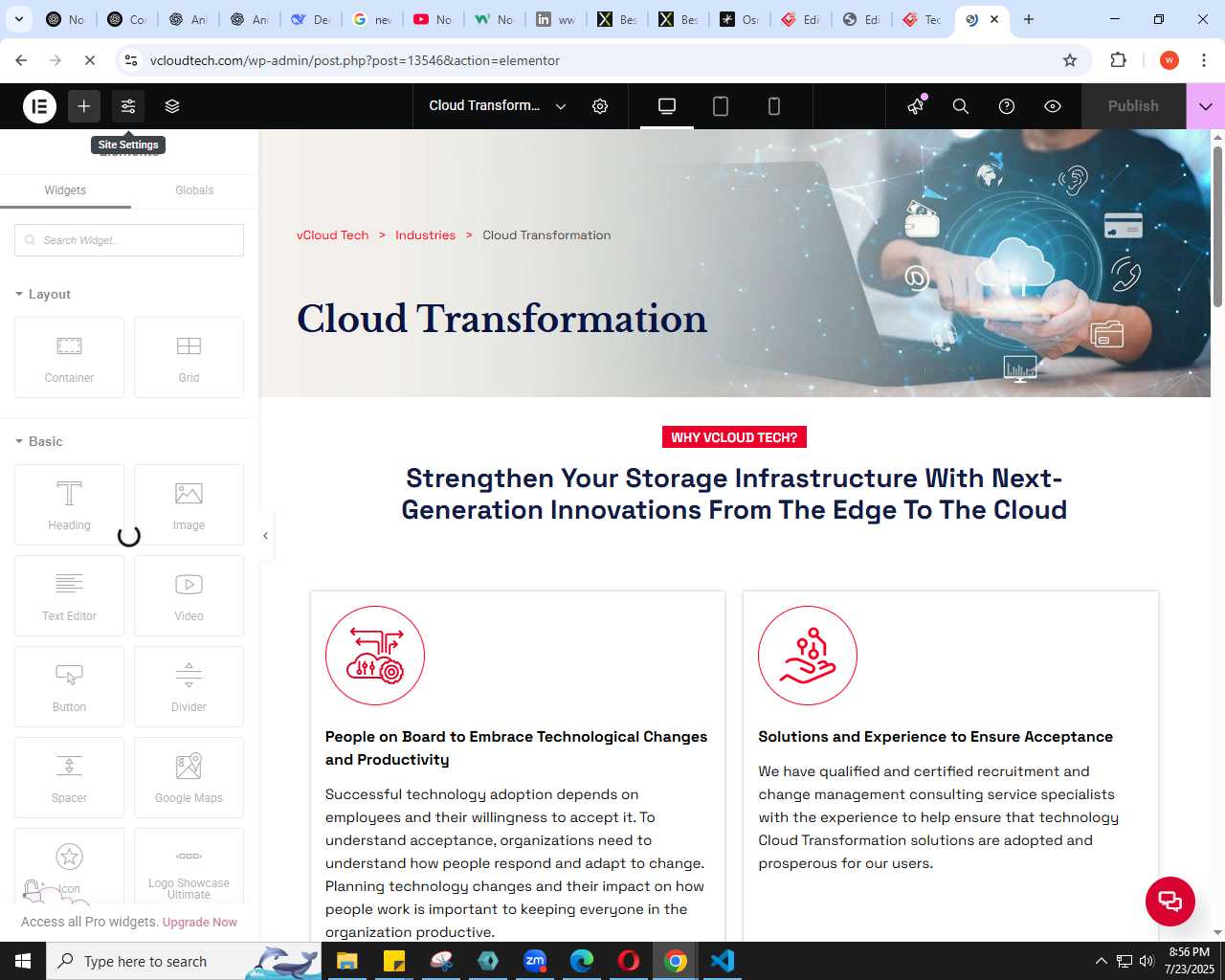The image size is (1225, 980).
Task: Open What's New megaphone icon
Action: click(x=916, y=106)
